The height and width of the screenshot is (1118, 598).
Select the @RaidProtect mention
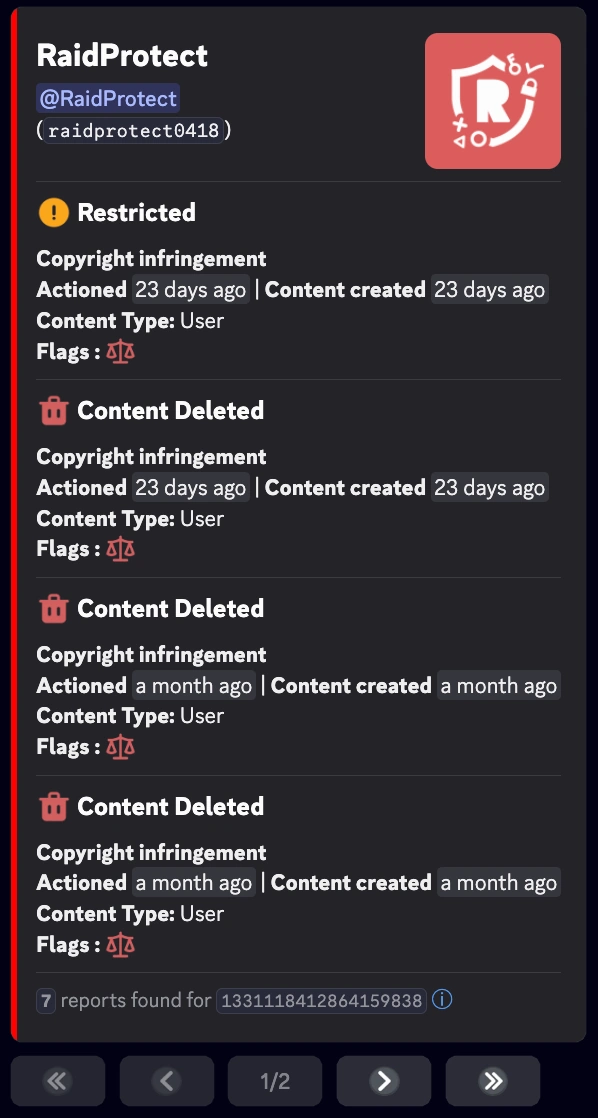[x=107, y=97]
